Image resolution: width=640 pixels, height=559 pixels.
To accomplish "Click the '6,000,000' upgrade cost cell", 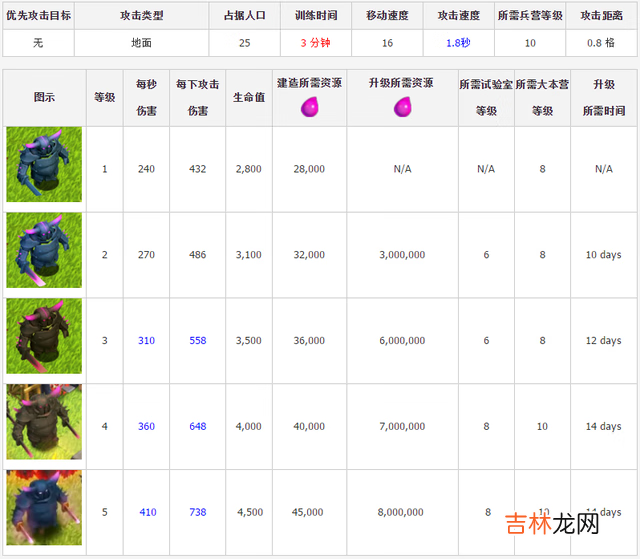I will (x=402, y=340).
